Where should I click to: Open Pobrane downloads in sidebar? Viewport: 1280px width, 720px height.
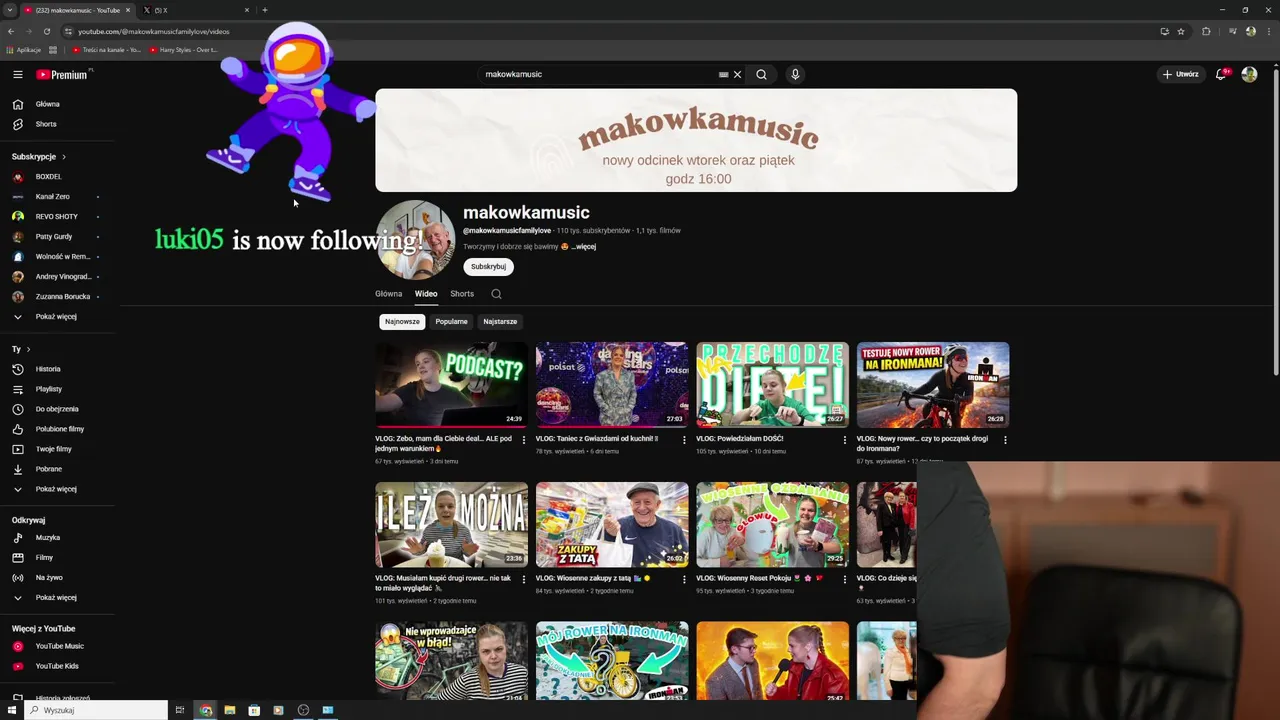pyautogui.click(x=49, y=469)
